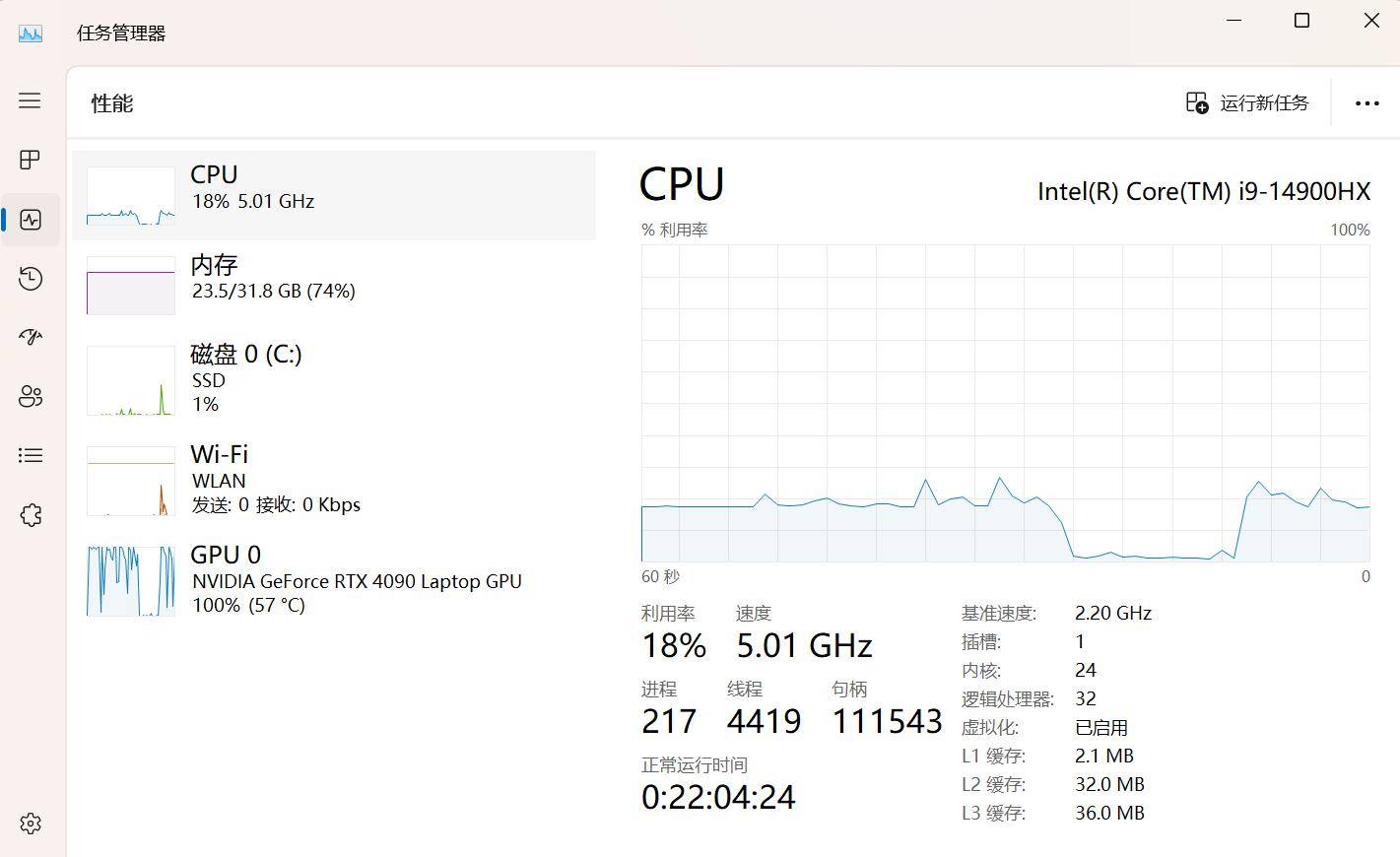Screen dimensions: 1400x857
Task: Click the CPU utilization graph area
Action: click(x=1005, y=403)
